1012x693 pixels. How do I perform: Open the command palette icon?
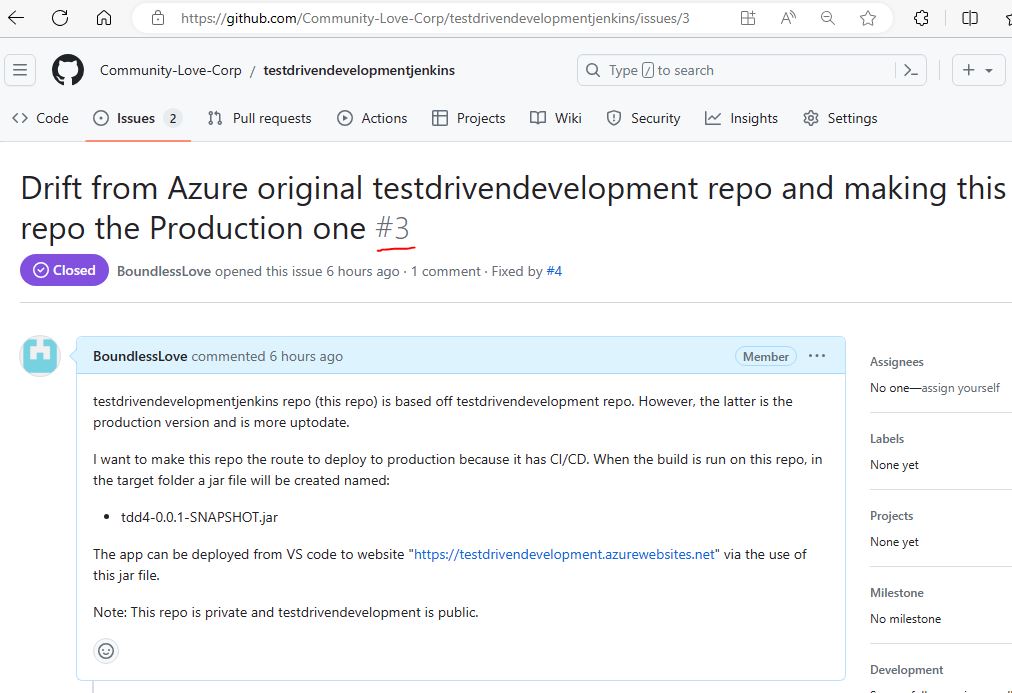910,70
